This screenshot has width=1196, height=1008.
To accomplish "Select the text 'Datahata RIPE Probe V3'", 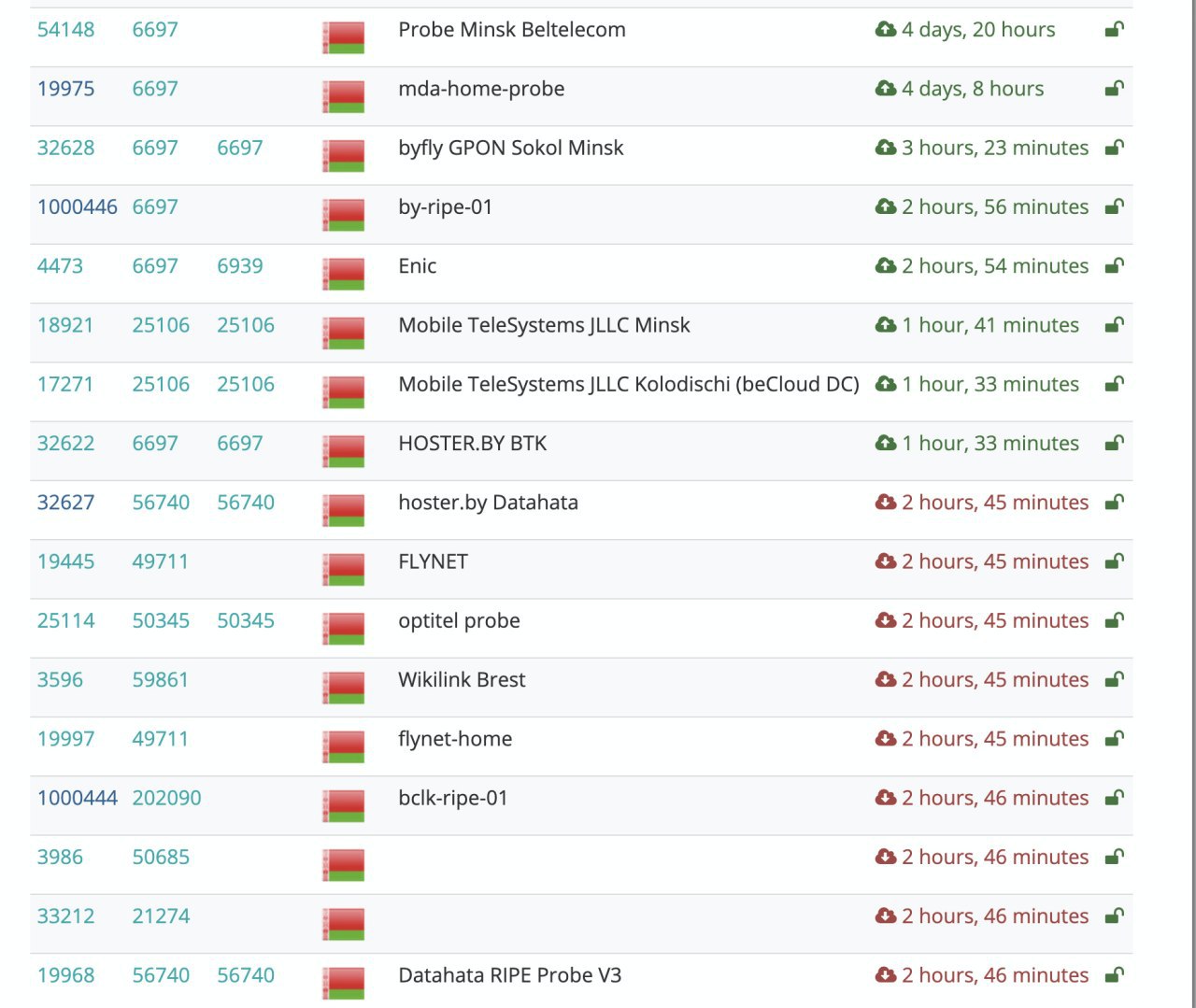I will coord(510,975).
